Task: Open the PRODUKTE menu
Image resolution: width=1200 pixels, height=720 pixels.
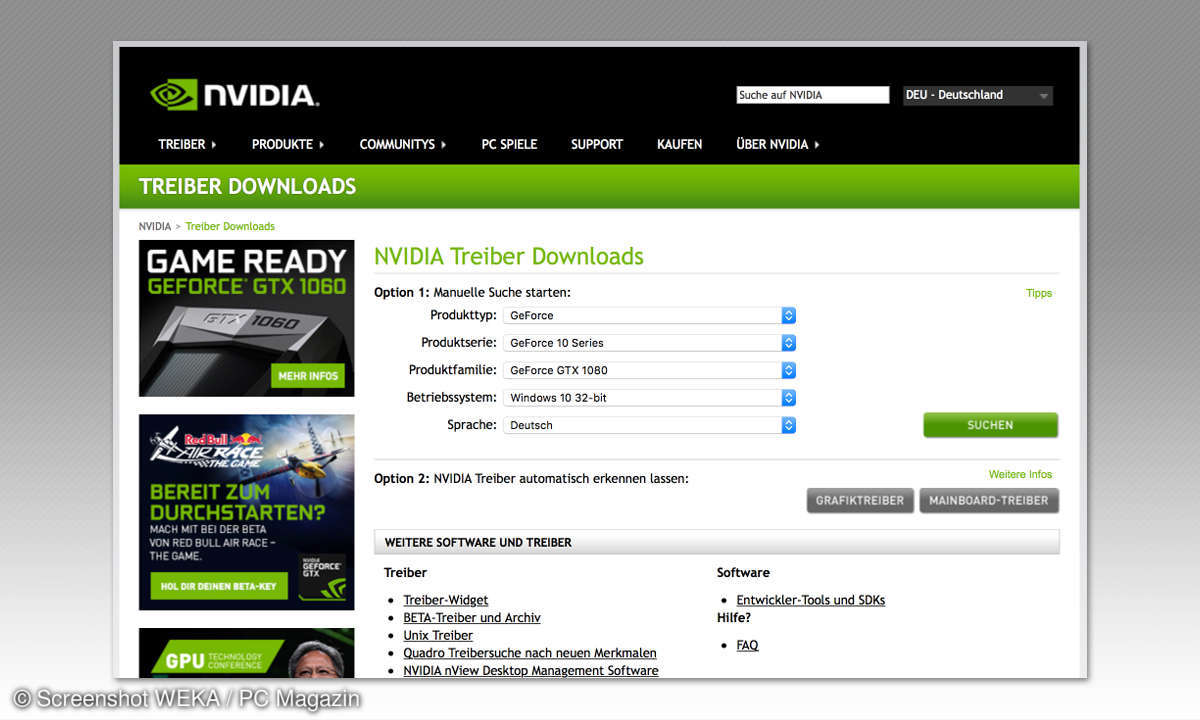Action: (x=288, y=144)
